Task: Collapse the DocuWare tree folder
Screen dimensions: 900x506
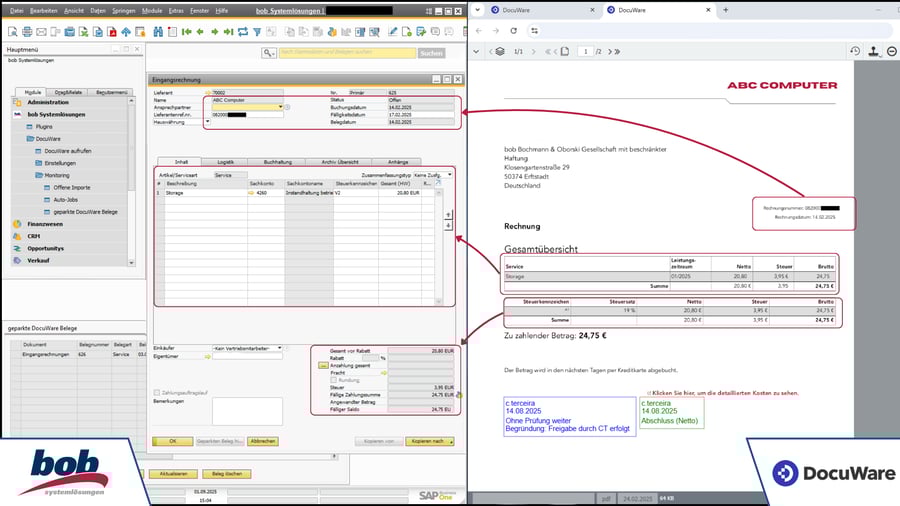Action: [x=30, y=139]
